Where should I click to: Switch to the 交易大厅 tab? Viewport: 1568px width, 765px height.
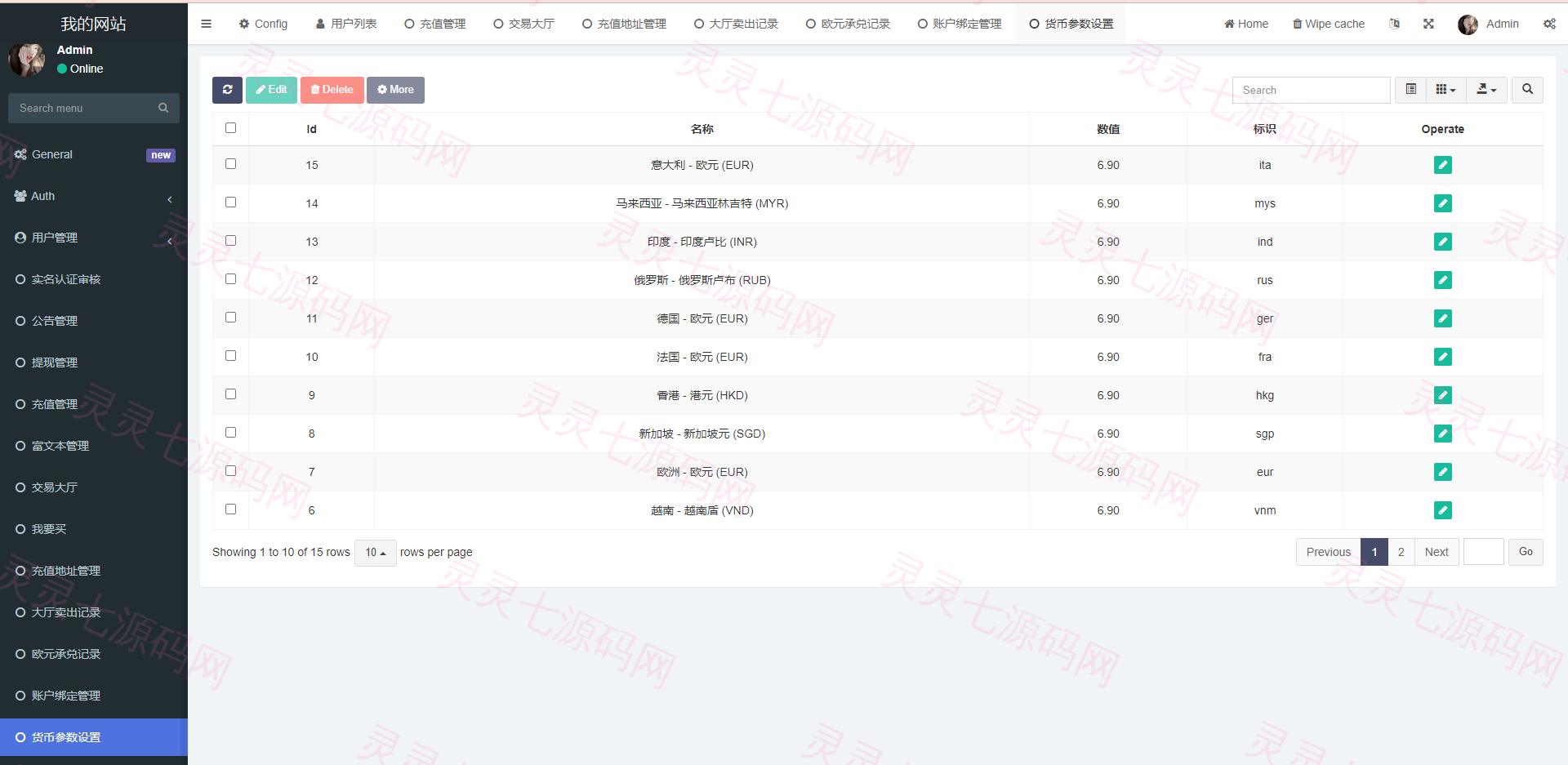523,24
